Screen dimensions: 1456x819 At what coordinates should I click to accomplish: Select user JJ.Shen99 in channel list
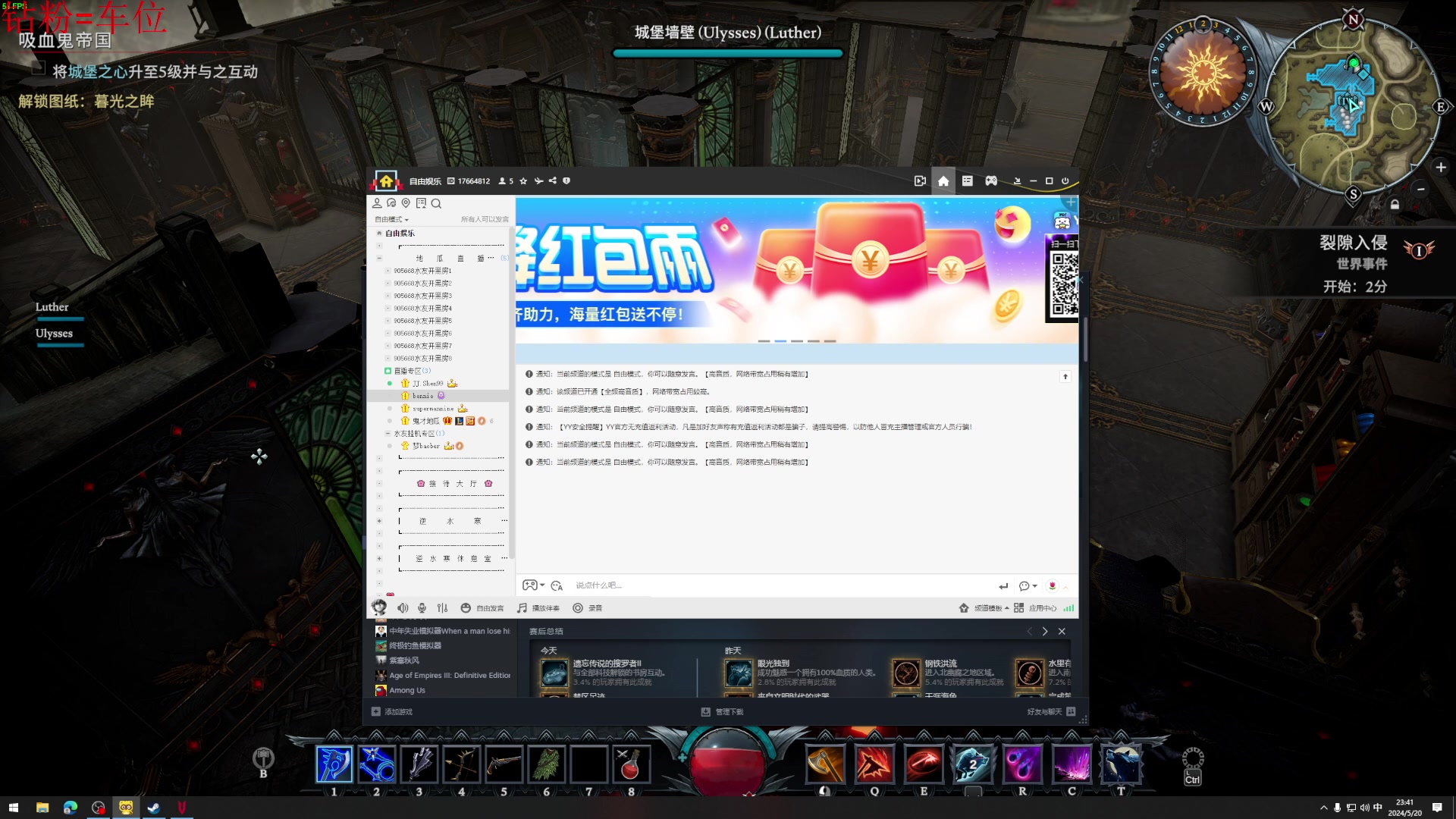pos(428,384)
